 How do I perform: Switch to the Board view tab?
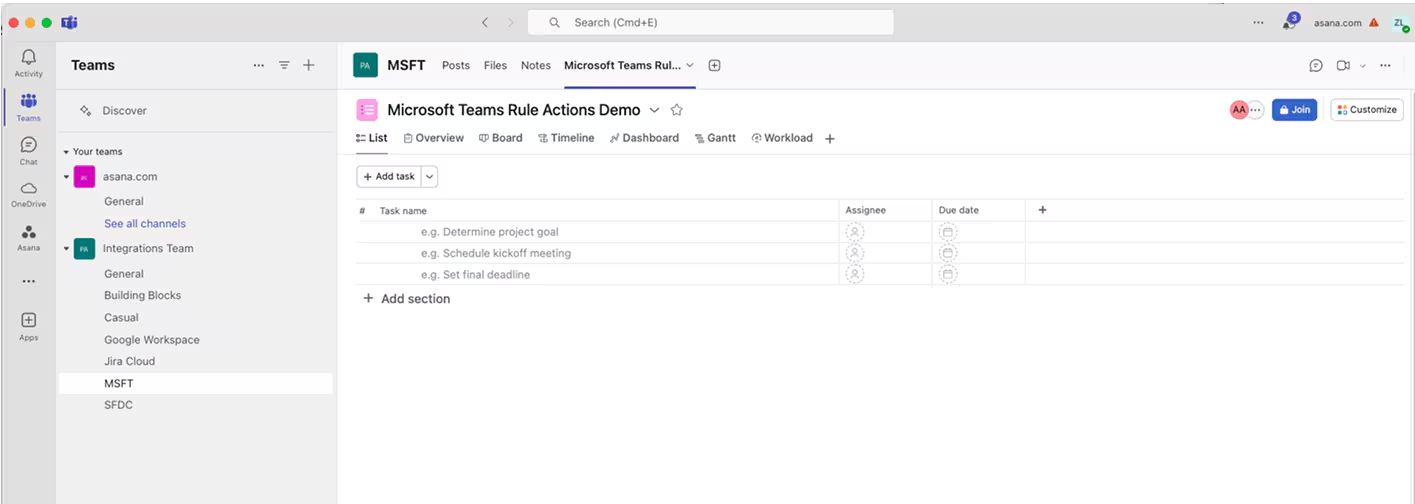click(x=500, y=138)
